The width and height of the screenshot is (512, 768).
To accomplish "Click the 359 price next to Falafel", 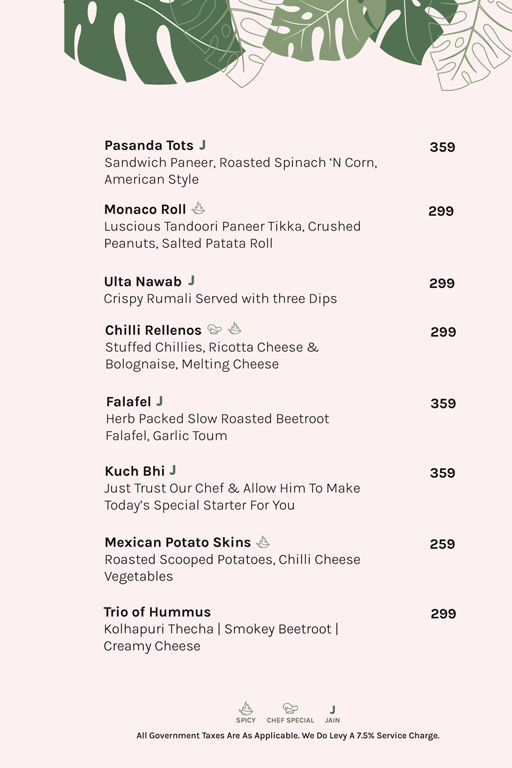I will [x=443, y=404].
